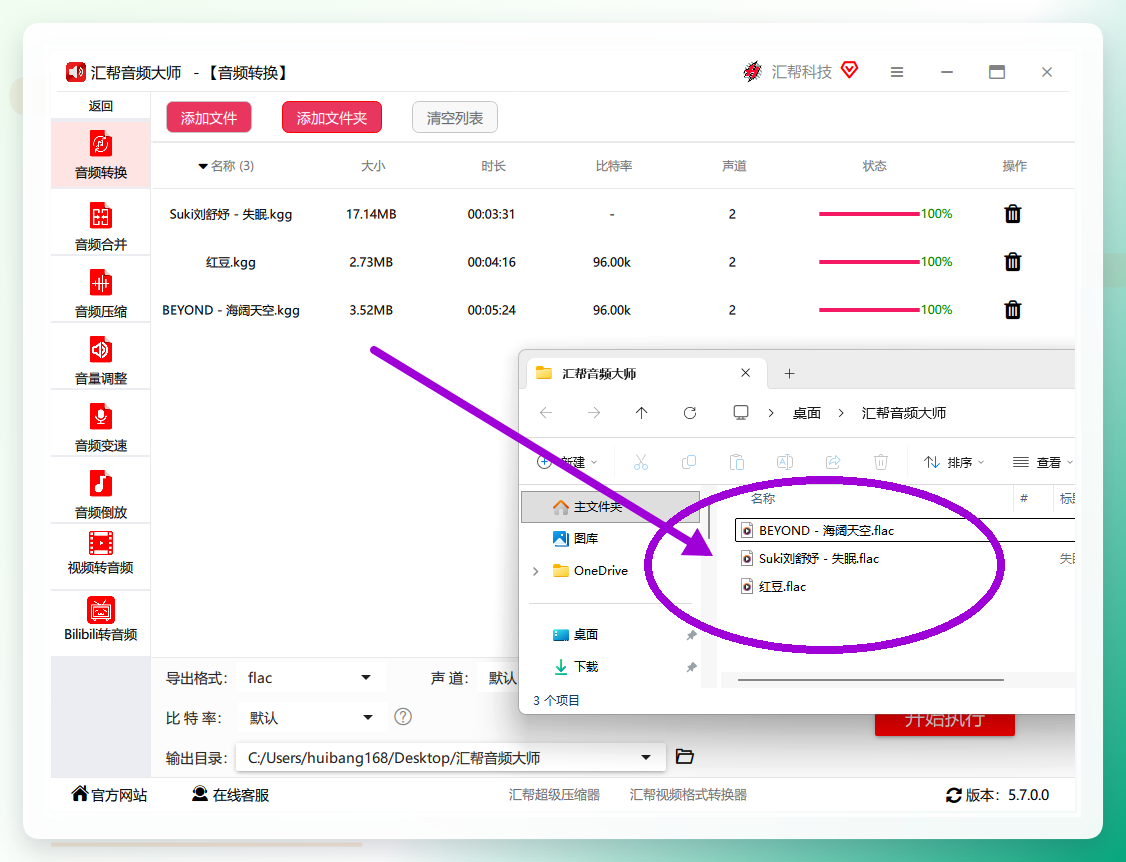Open the 音频转换 tool in sidebar
Screen dimensions: 1126x862
tap(101, 155)
